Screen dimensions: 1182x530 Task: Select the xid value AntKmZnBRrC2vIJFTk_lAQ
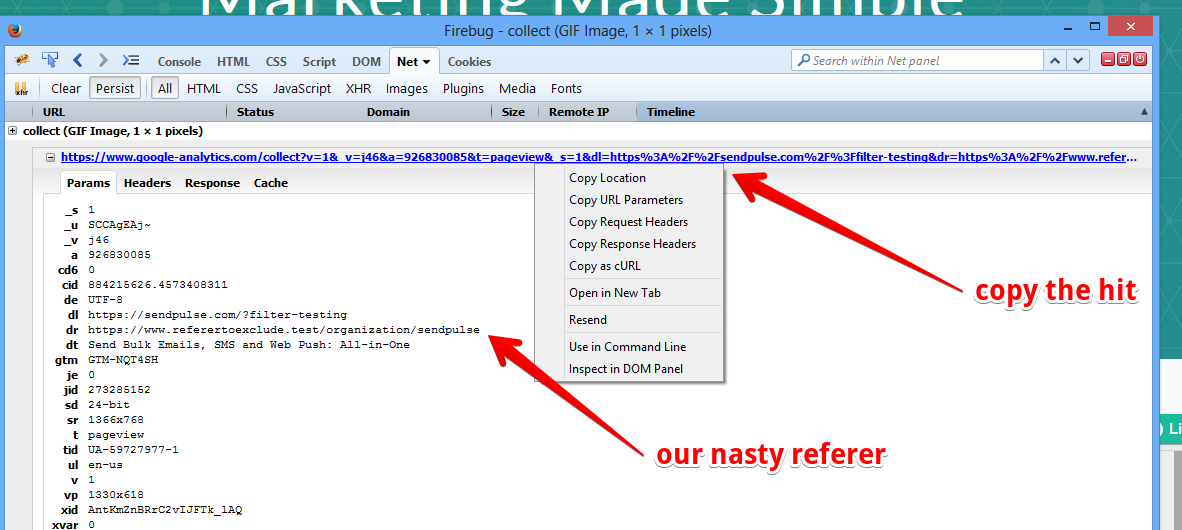pos(164,510)
